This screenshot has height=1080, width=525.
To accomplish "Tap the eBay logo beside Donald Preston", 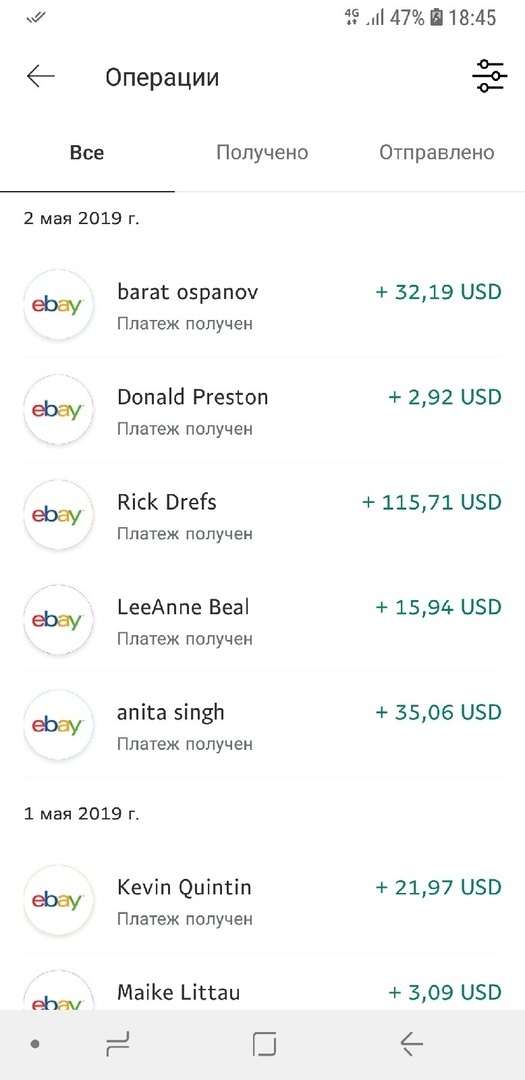I will 58,411.
